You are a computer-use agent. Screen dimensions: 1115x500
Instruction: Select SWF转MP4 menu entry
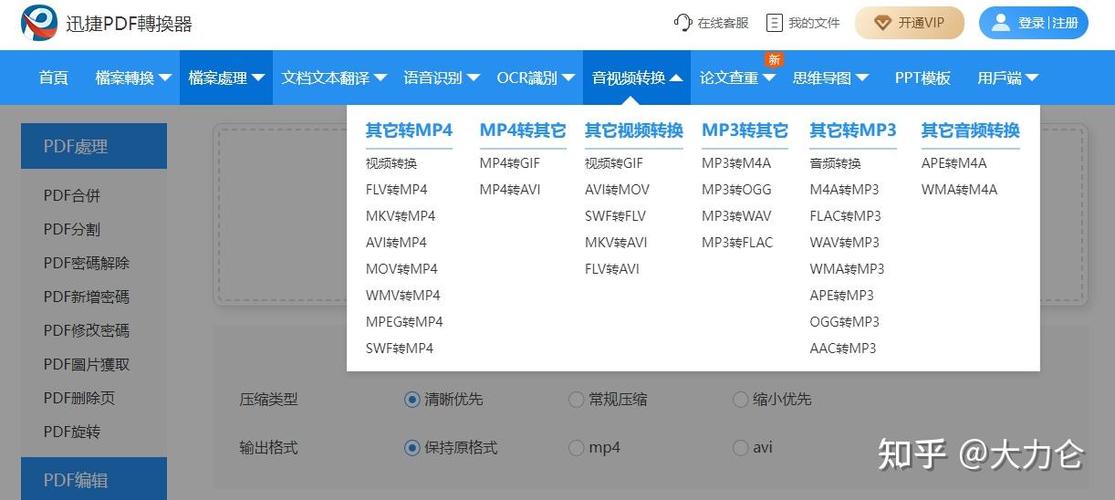coord(400,349)
